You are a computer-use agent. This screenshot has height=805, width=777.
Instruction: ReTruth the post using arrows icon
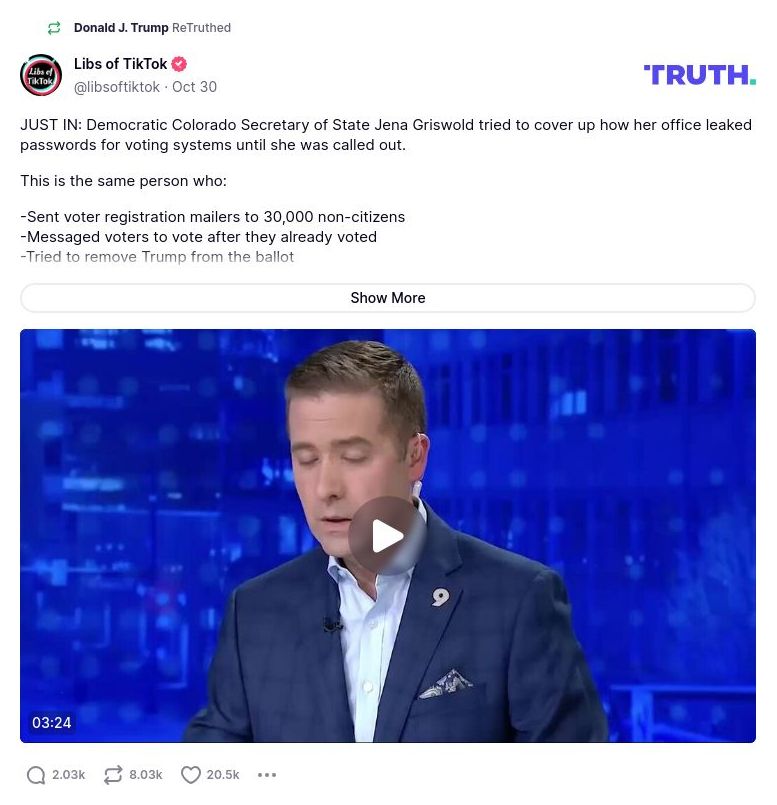pyautogui.click(x=113, y=775)
